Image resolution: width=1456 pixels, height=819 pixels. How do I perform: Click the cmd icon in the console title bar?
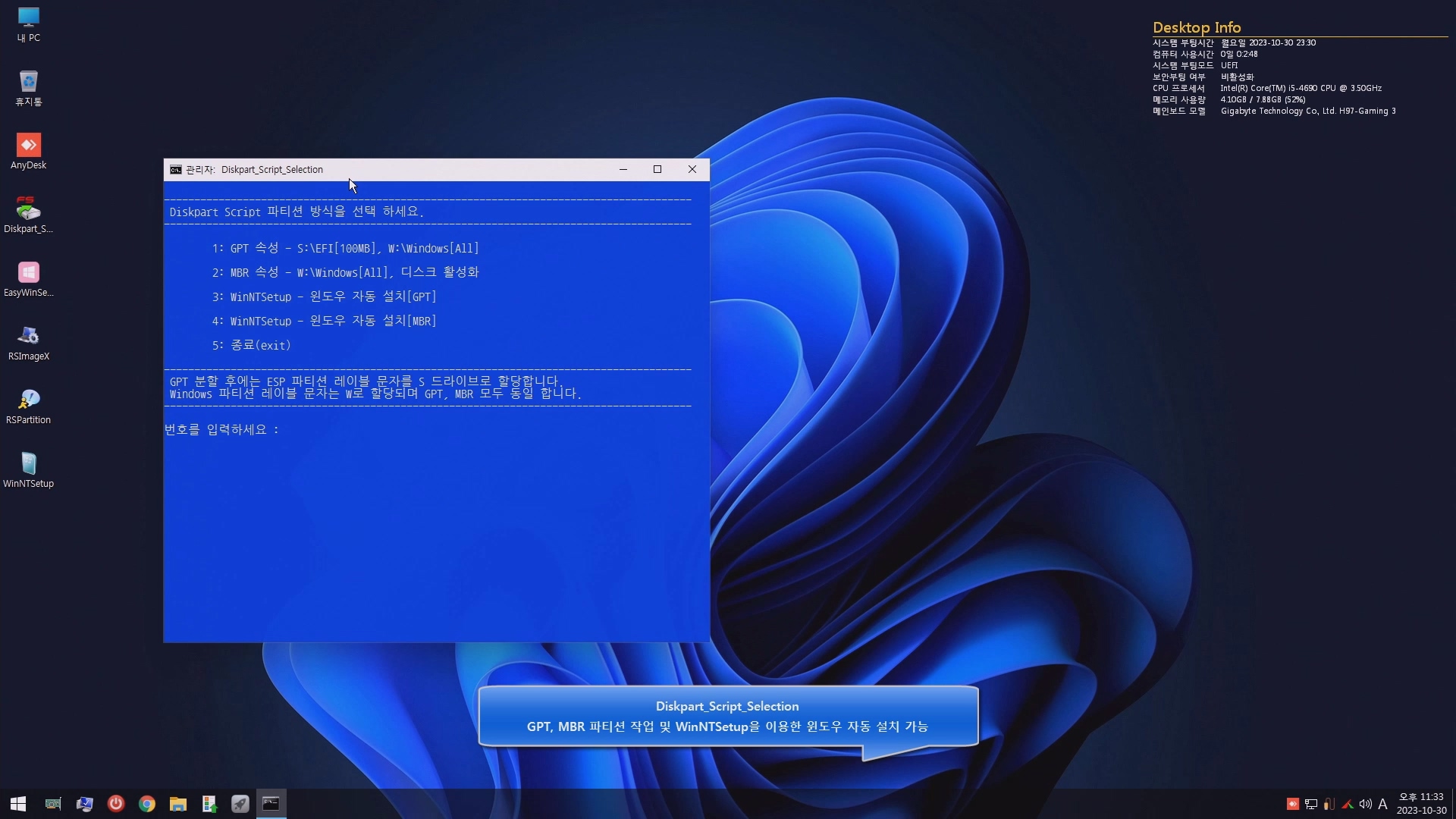coord(176,170)
